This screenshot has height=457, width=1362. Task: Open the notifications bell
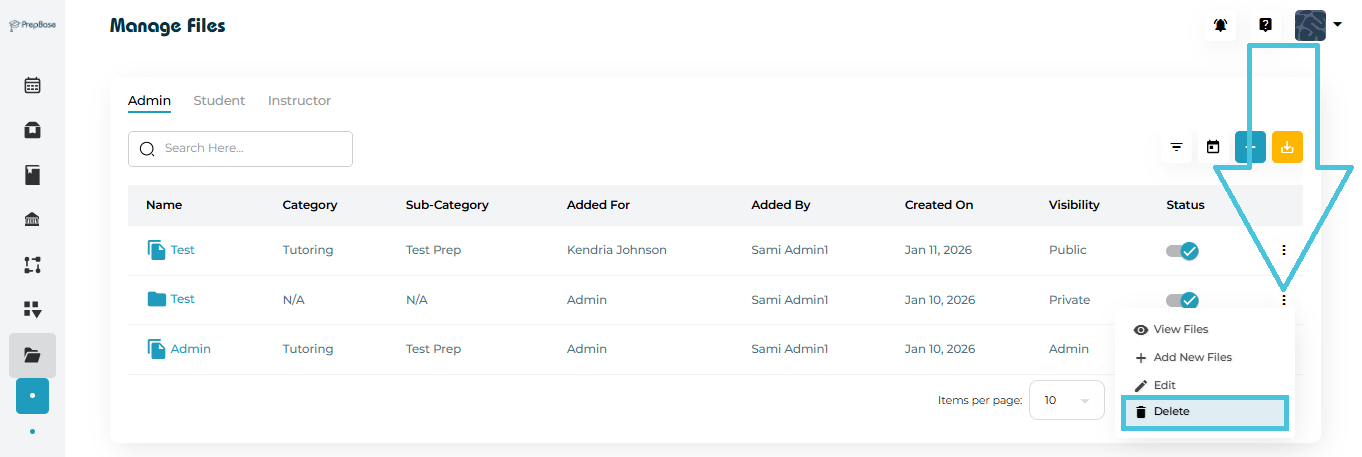point(1220,25)
